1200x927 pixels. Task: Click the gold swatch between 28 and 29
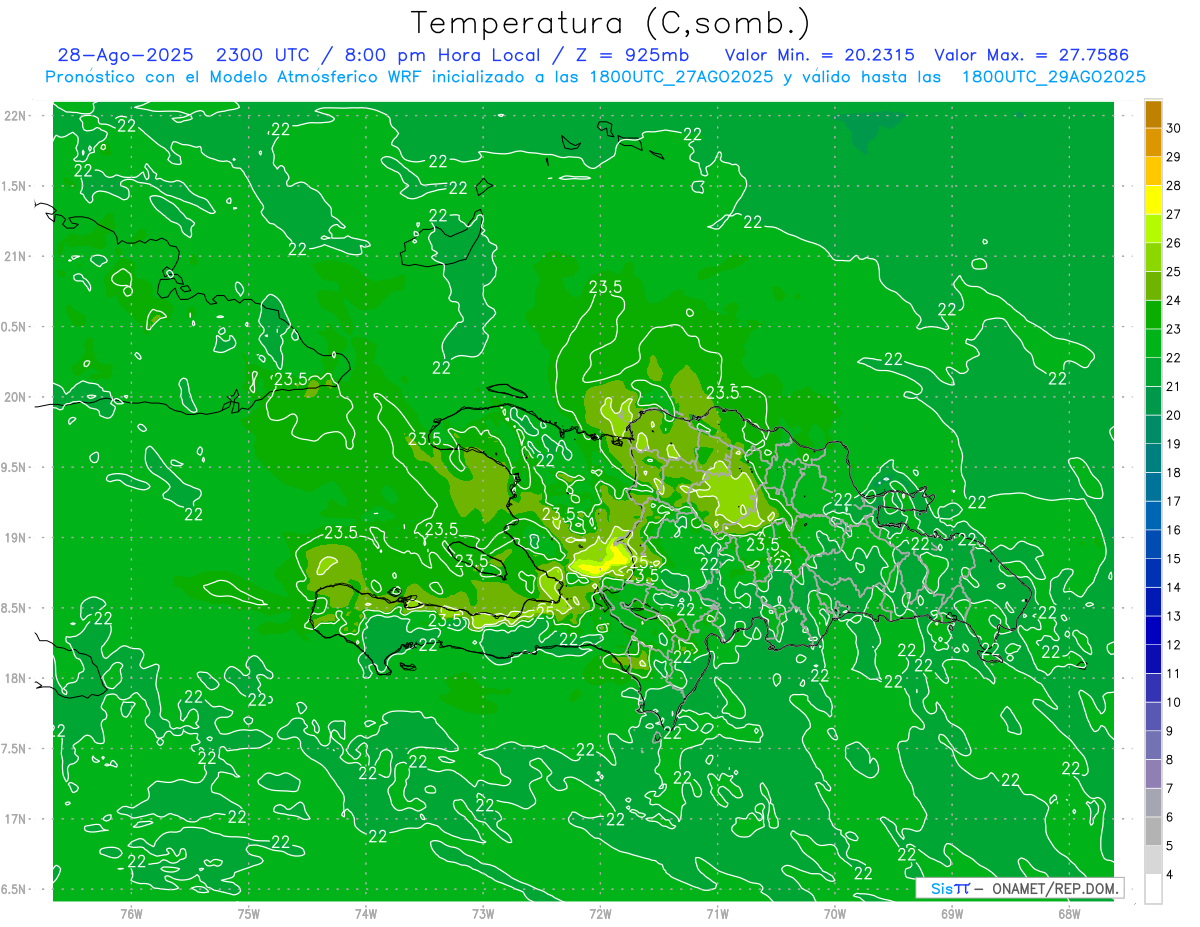(x=1153, y=171)
